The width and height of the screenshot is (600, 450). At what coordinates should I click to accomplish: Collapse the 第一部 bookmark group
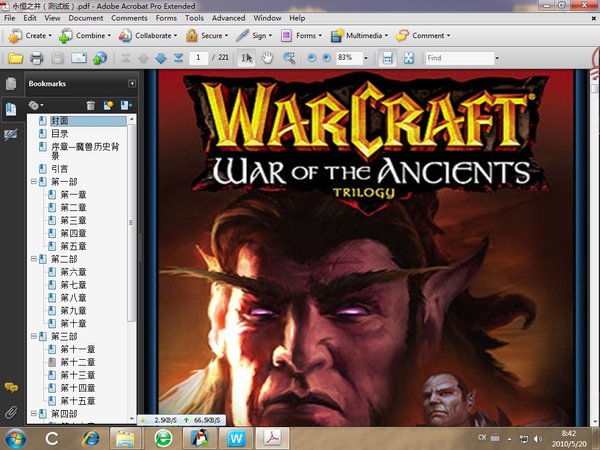coord(34,181)
